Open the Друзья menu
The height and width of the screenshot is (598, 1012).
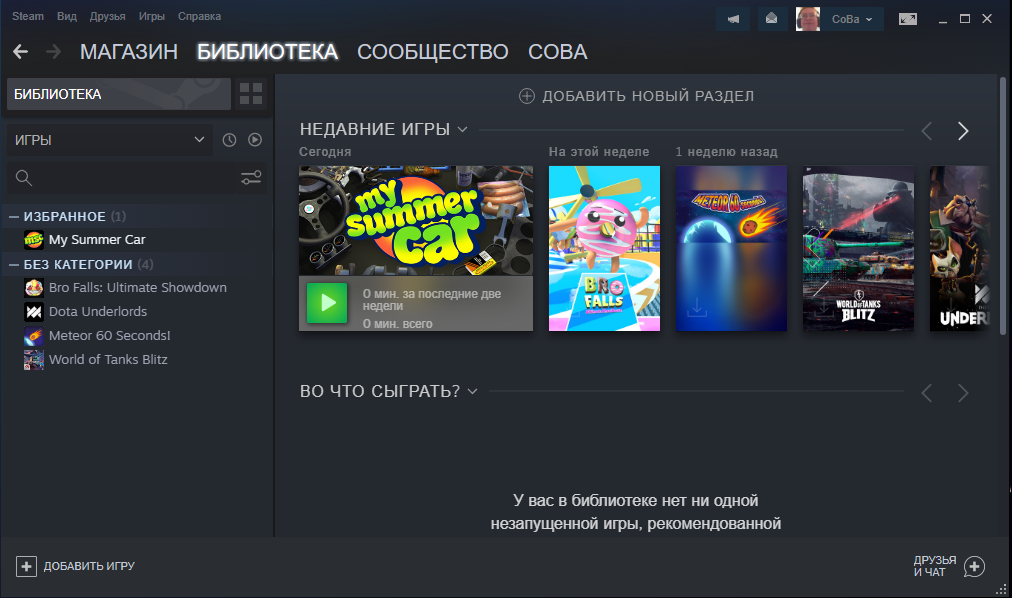point(107,16)
